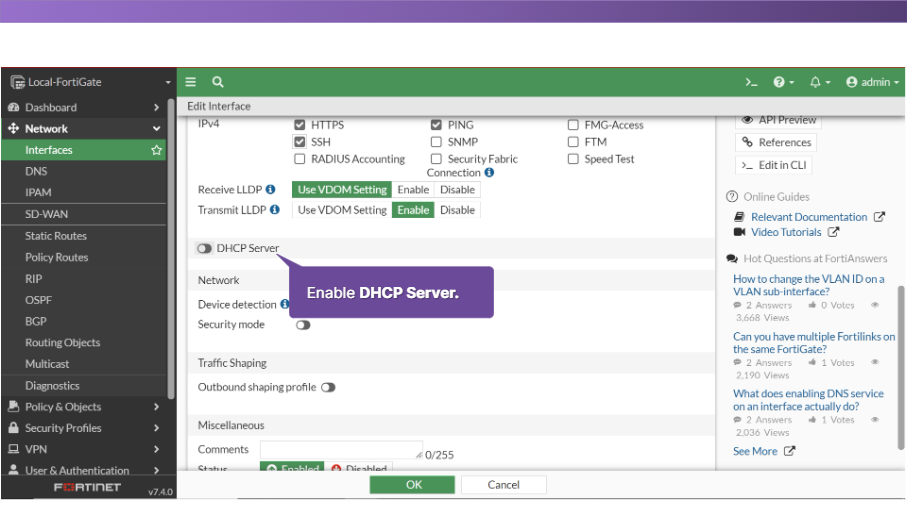The height and width of the screenshot is (508, 914).
Task: Collapse the Network menu chevron
Action: tap(156, 129)
